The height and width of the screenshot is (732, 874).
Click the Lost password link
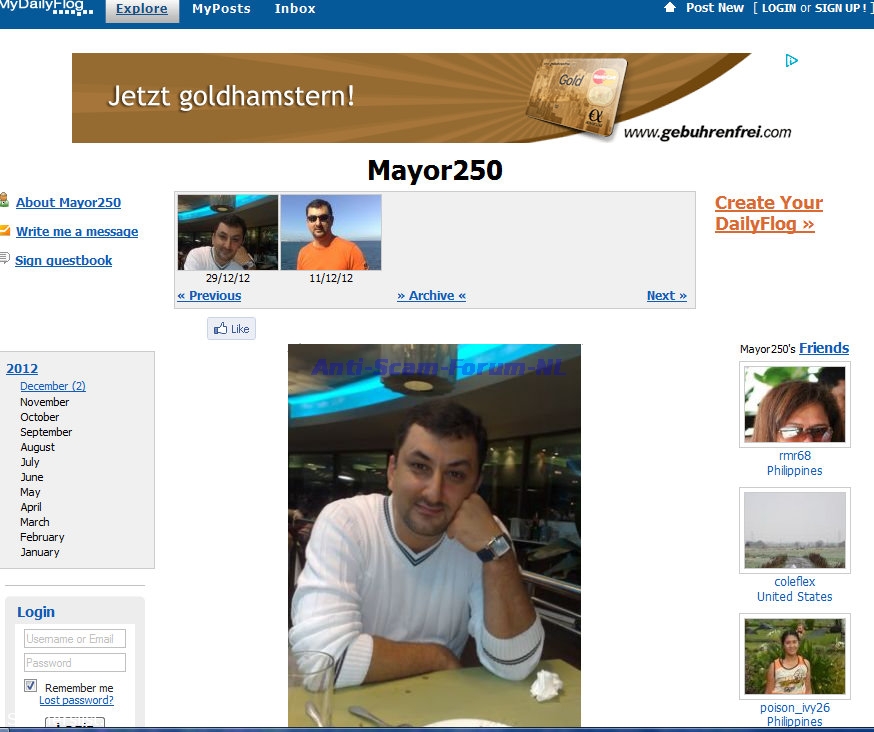[x=76, y=701]
